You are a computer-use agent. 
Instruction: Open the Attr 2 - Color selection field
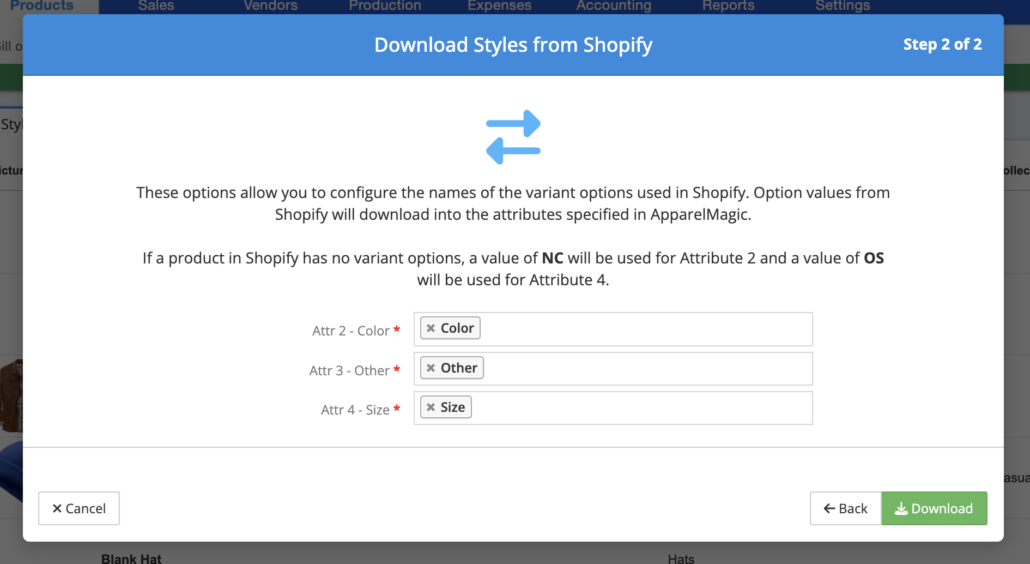coord(613,329)
